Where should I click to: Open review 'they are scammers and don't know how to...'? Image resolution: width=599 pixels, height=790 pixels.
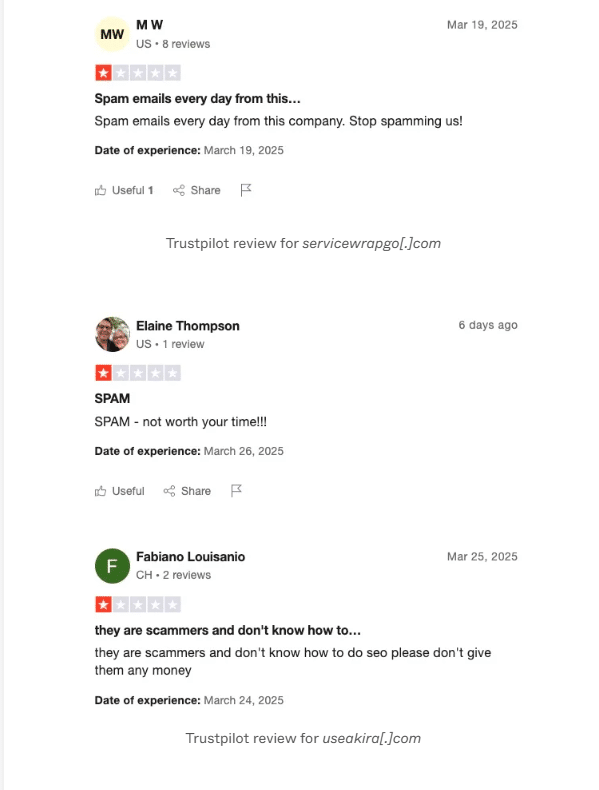coord(228,630)
